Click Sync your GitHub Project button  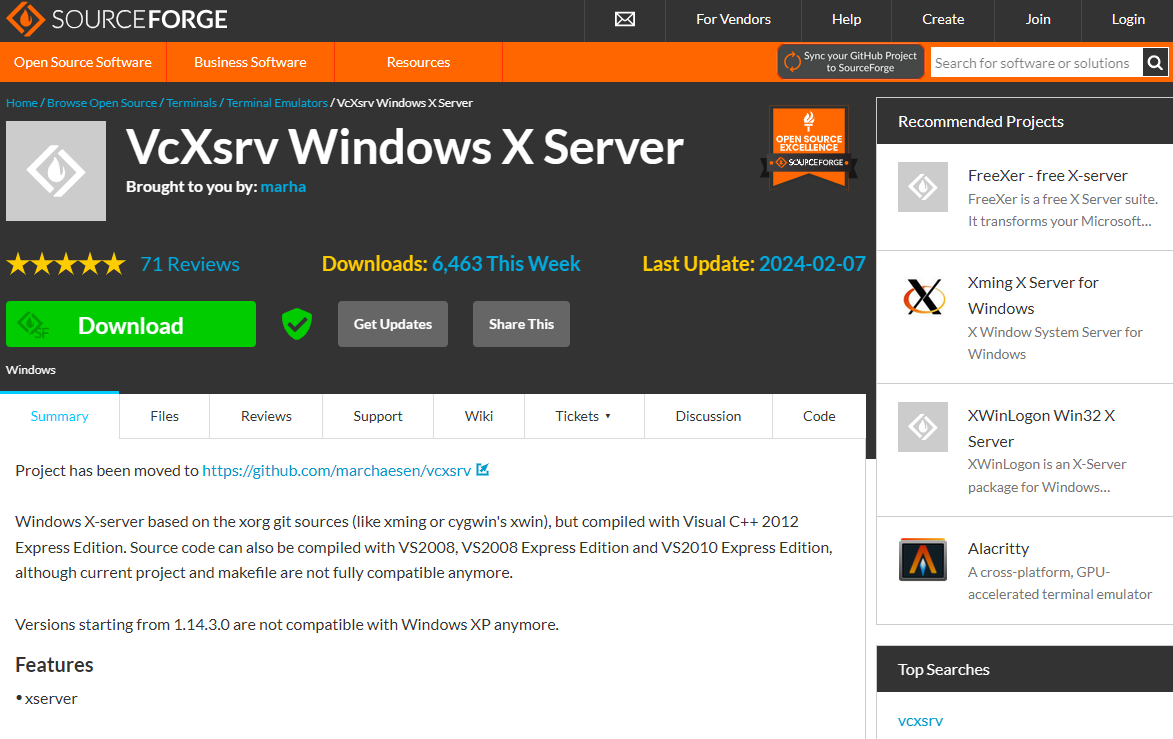pyautogui.click(x=851, y=62)
